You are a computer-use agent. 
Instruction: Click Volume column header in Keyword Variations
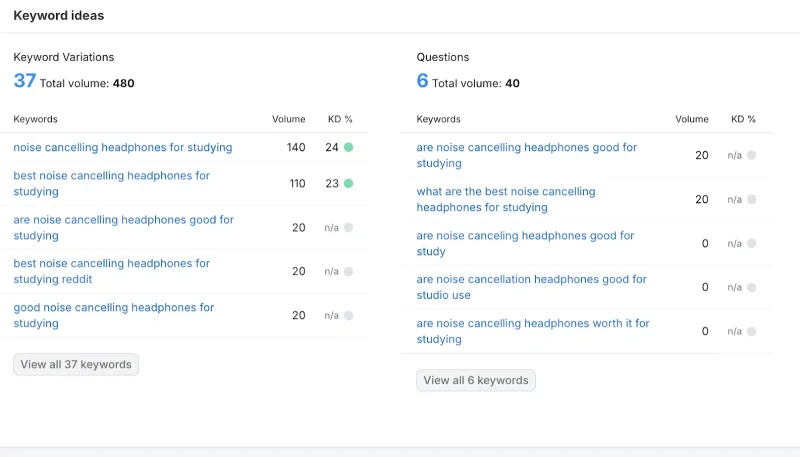[288, 119]
